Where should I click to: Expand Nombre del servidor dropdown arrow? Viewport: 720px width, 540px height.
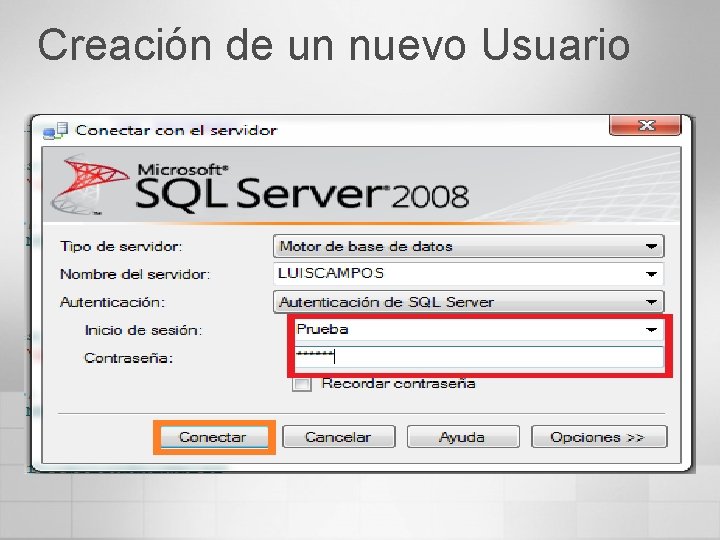click(x=651, y=274)
